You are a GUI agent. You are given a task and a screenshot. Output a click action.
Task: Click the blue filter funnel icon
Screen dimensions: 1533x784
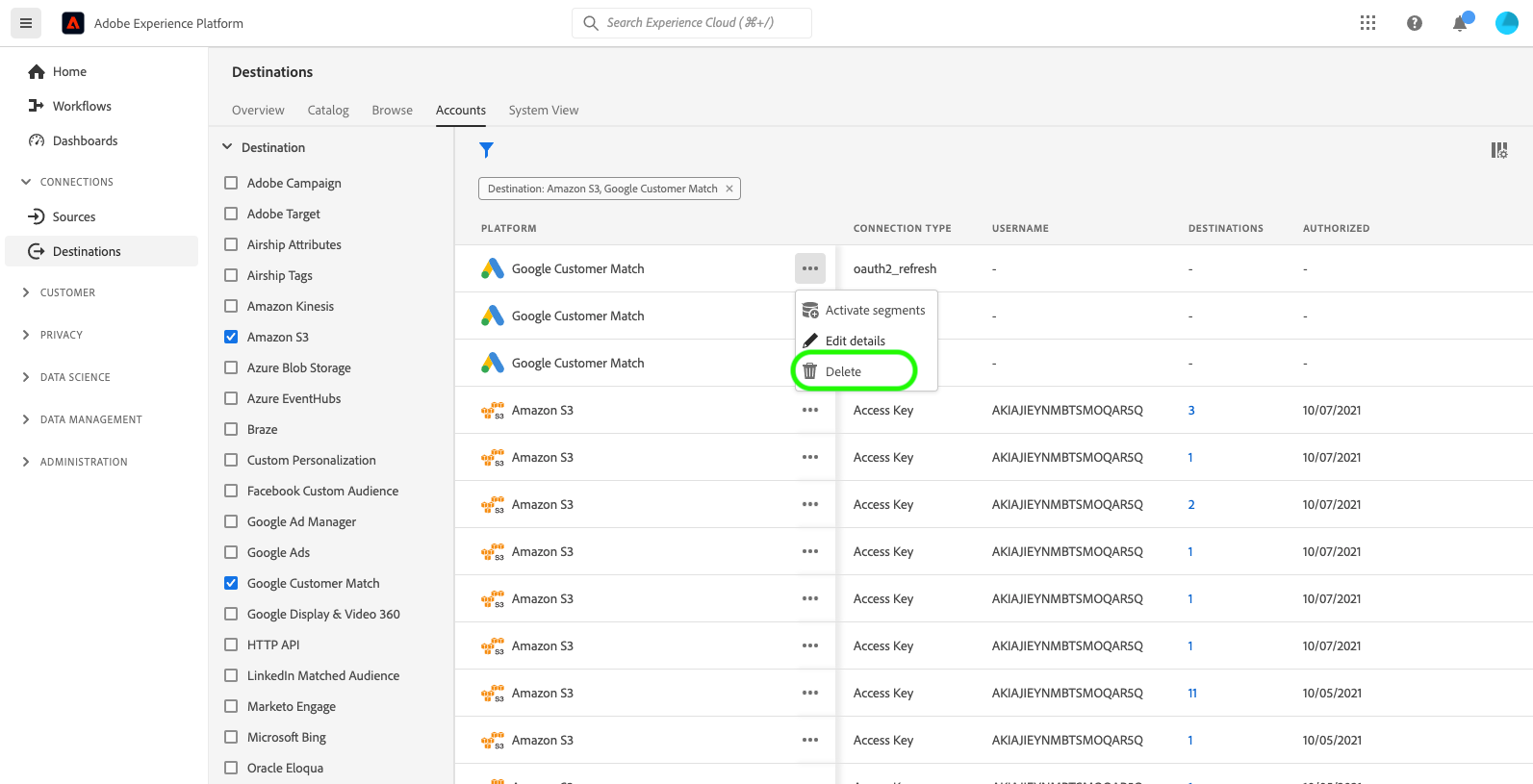click(x=486, y=150)
